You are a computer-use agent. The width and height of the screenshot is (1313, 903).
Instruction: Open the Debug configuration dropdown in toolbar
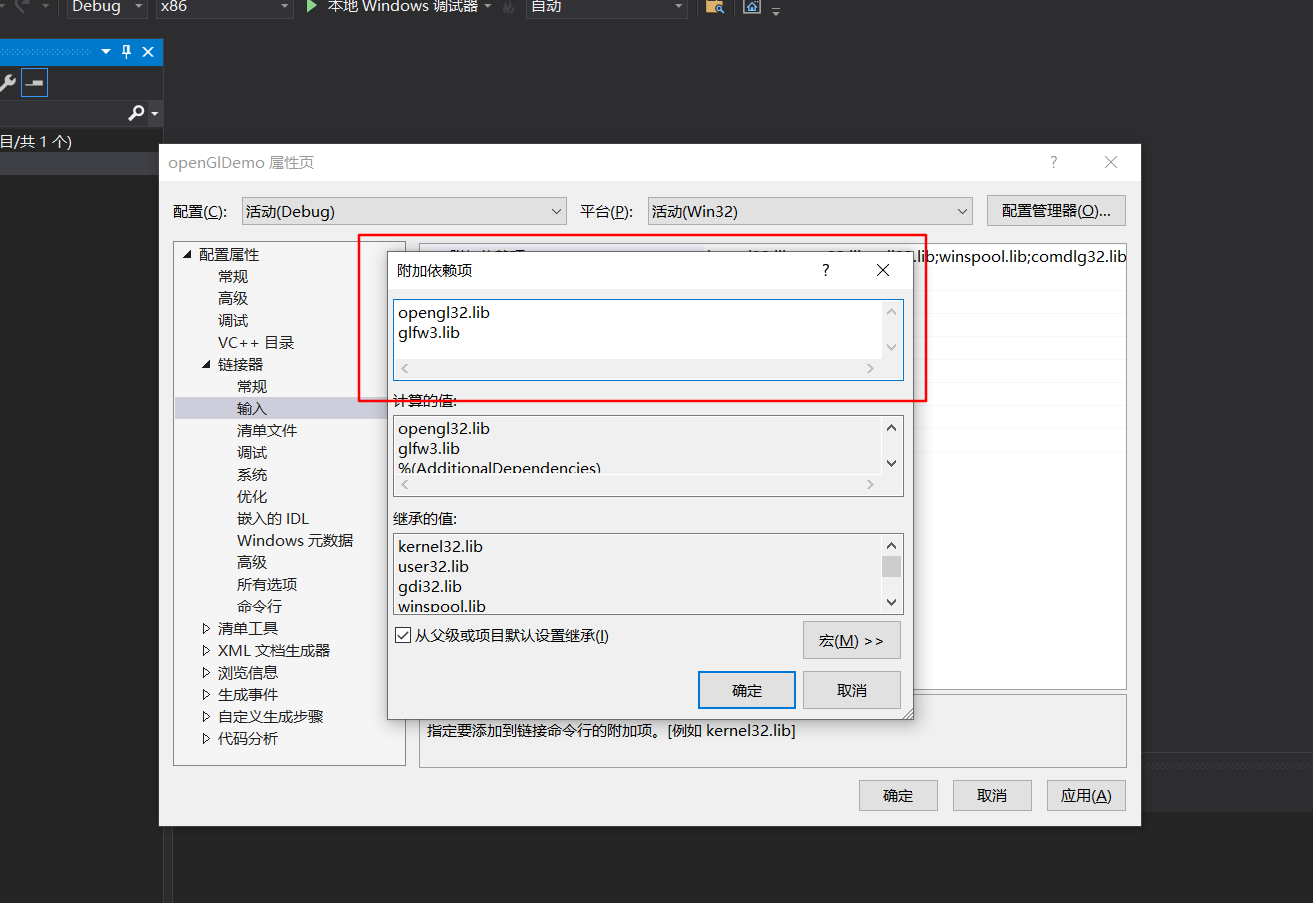click(x=107, y=6)
